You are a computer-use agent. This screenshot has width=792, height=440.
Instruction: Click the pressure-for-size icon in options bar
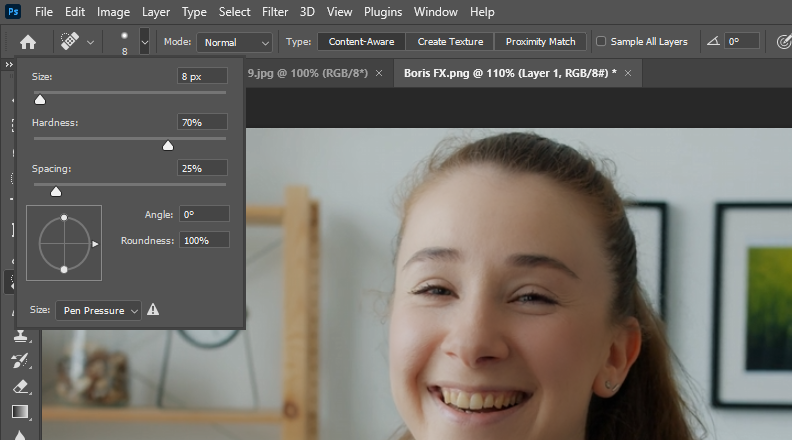pyautogui.click(x=783, y=42)
